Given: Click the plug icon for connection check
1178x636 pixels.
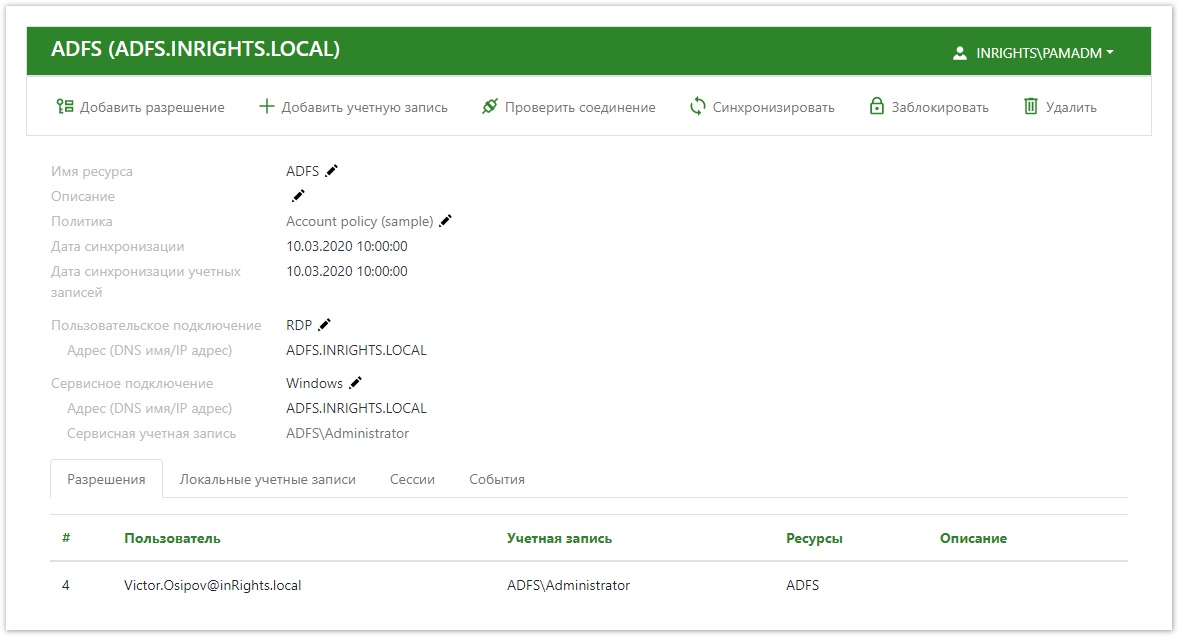Looking at the screenshot, I should click(x=490, y=107).
